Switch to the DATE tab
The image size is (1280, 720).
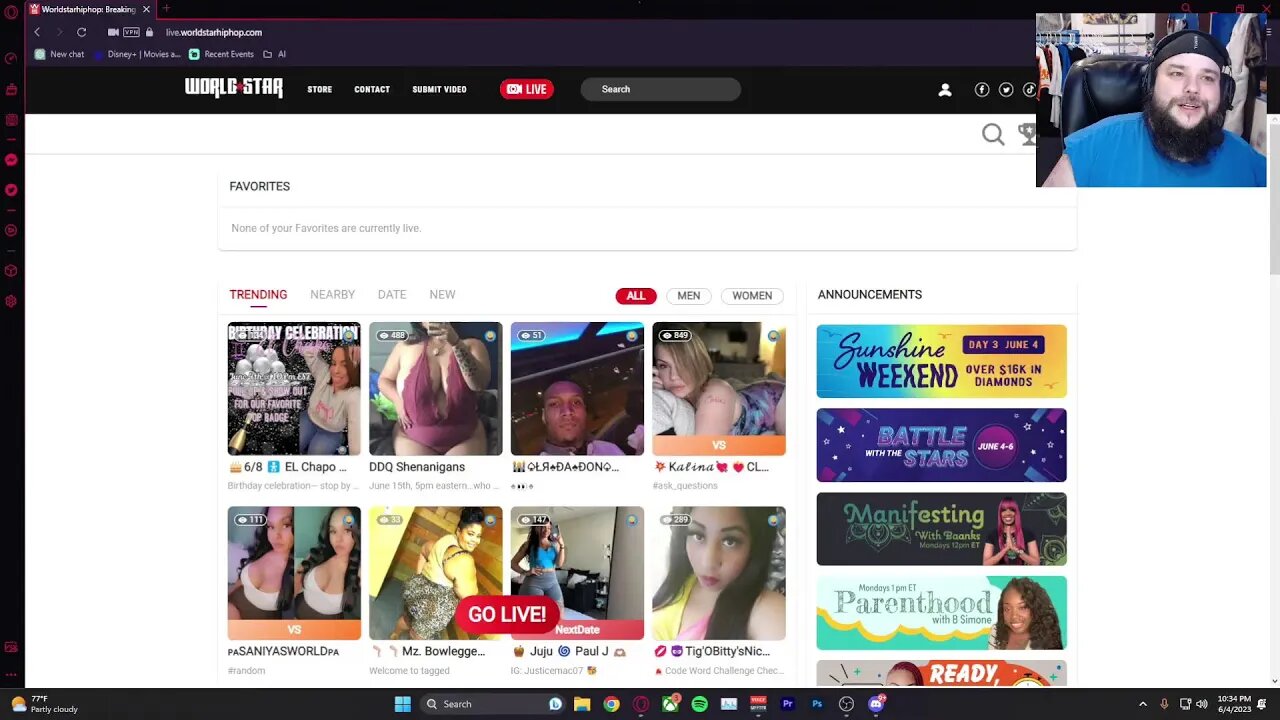click(392, 295)
